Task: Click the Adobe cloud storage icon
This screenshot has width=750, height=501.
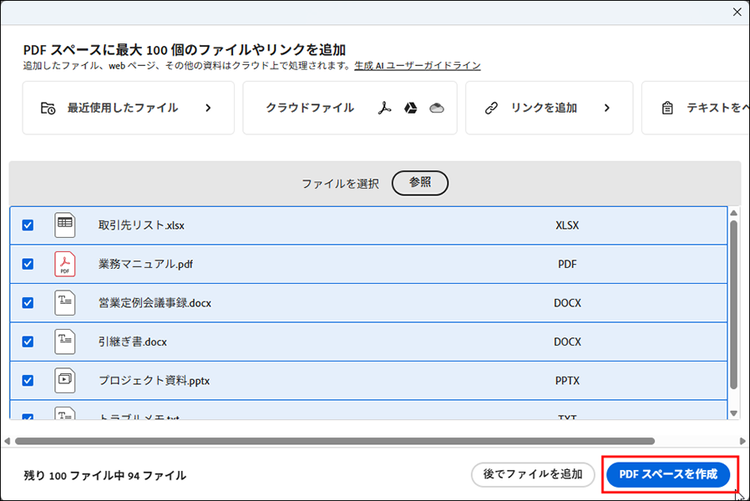Action: point(383,108)
